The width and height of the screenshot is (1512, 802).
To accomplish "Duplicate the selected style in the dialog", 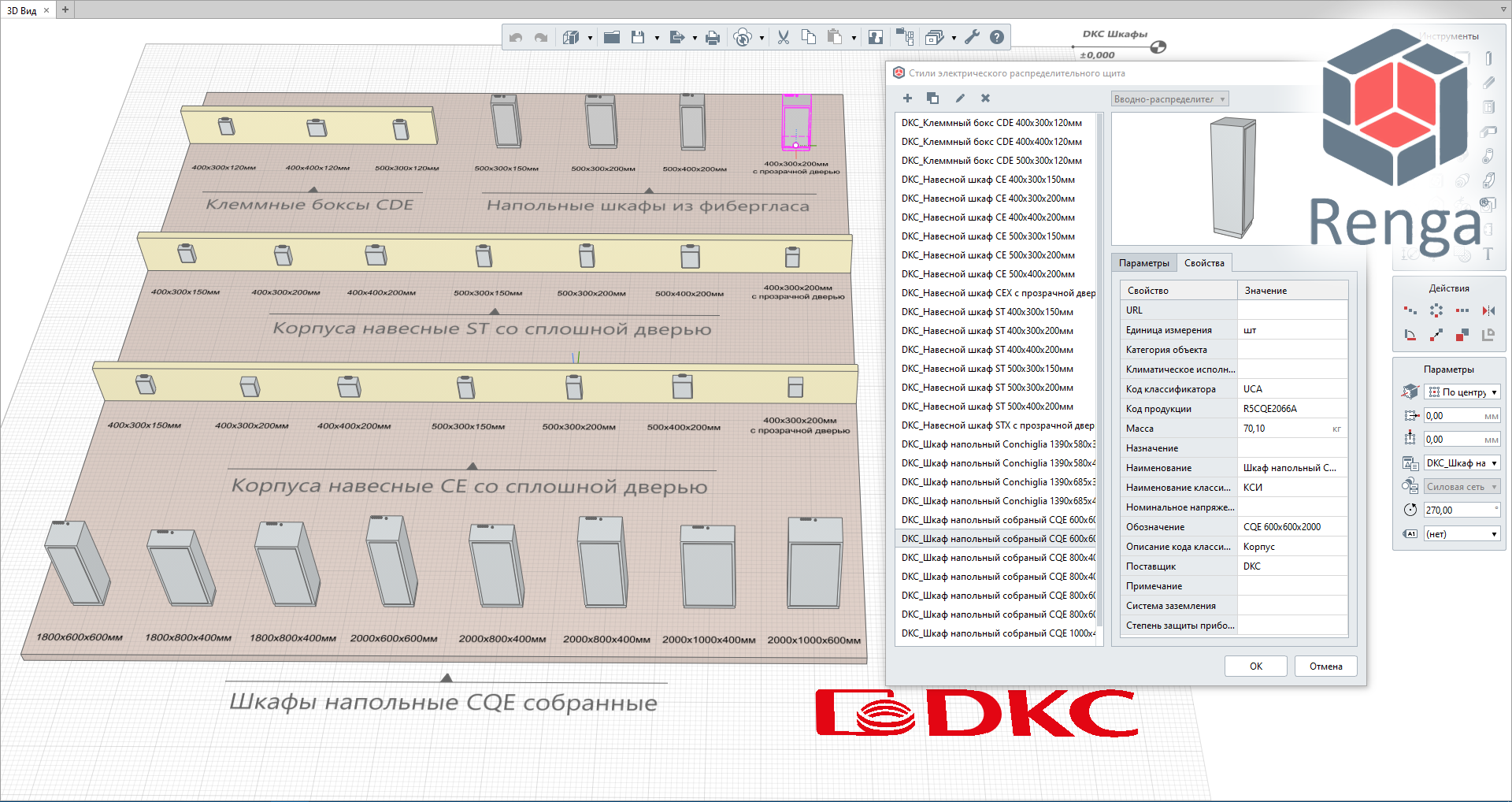I will coord(933,98).
